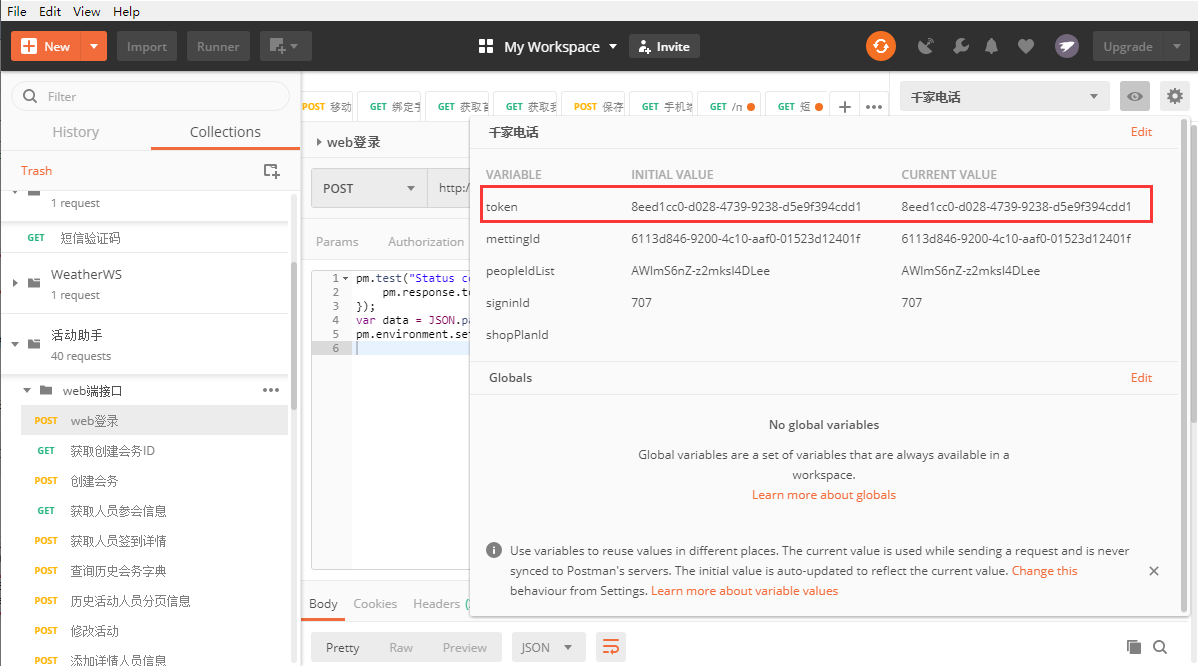Open the 千家电话 environment selector dropdown
Screen dimensions: 1198x666
(x=1004, y=96)
